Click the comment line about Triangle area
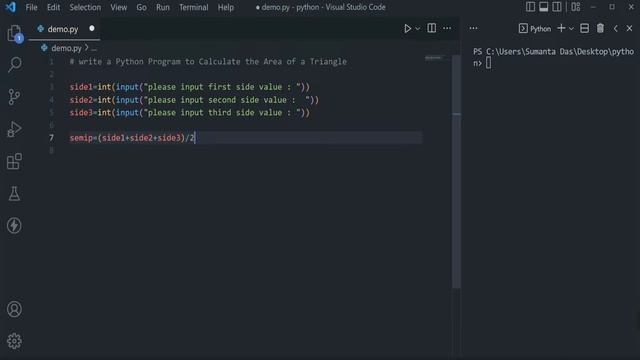 coord(208,62)
